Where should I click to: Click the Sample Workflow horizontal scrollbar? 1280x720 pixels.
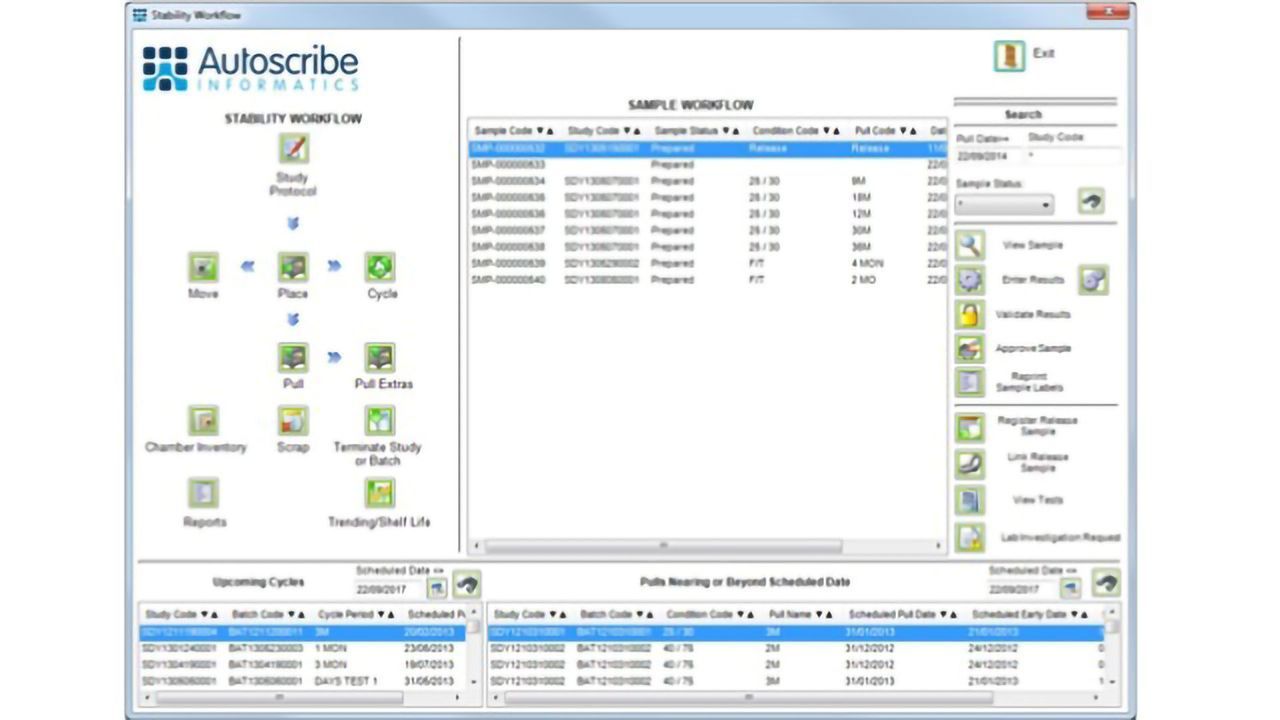[x=708, y=546]
